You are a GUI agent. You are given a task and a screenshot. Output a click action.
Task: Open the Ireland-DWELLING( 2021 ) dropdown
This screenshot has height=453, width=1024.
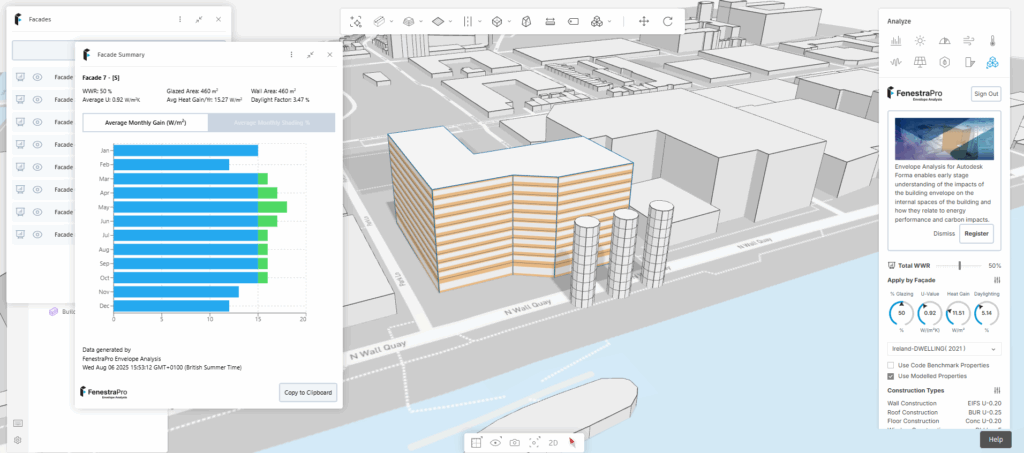pyautogui.click(x=944, y=349)
